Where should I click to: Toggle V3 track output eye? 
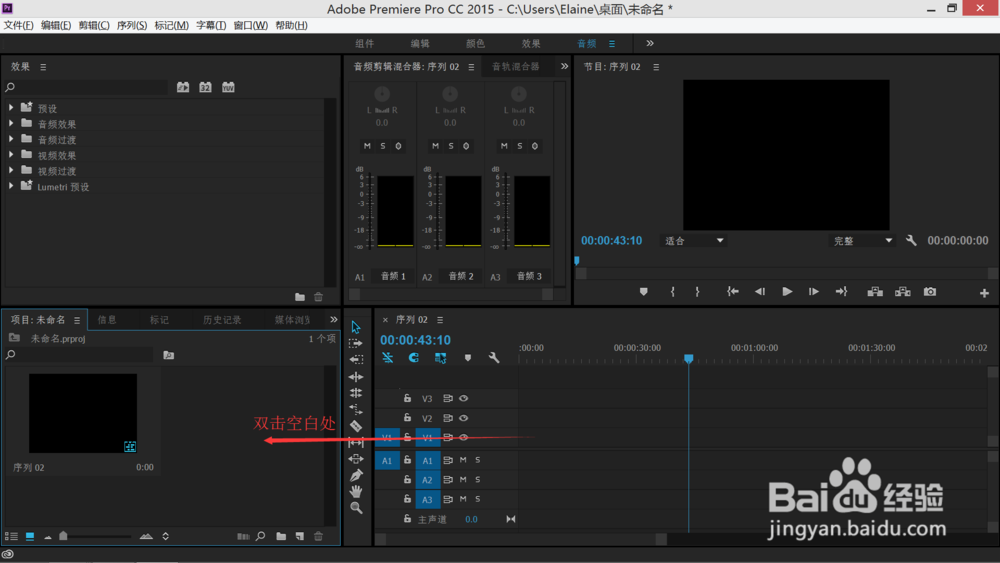click(464, 398)
